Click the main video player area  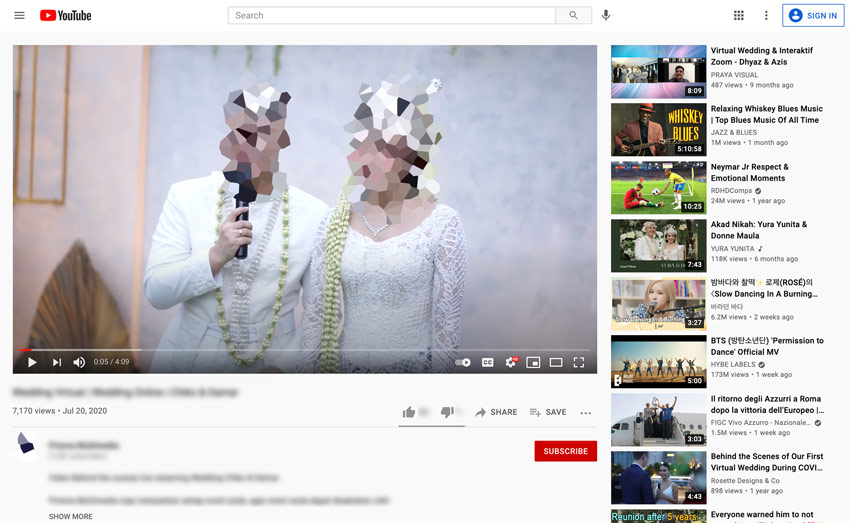(x=305, y=209)
